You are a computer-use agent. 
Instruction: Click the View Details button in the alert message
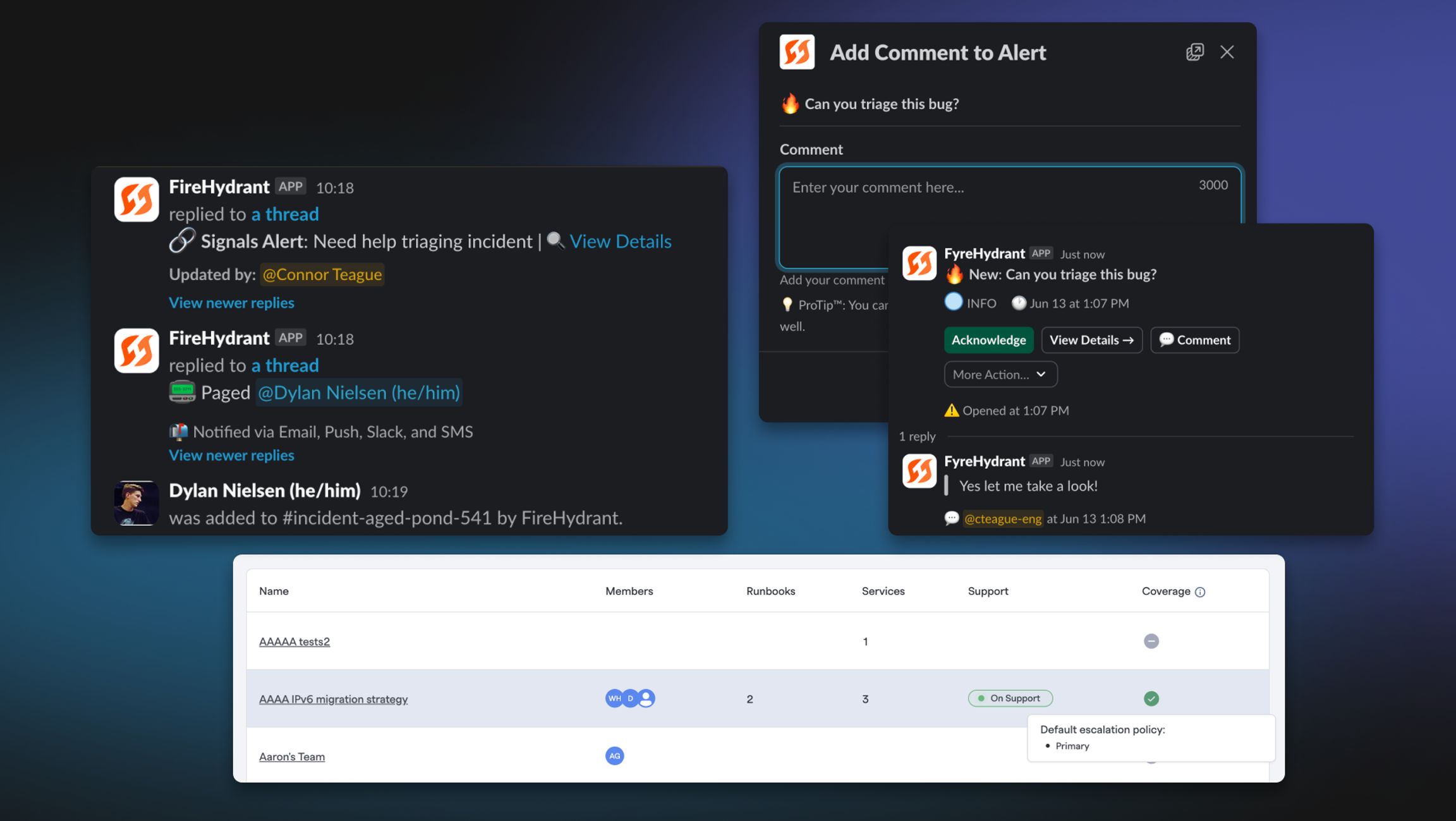click(x=1091, y=340)
